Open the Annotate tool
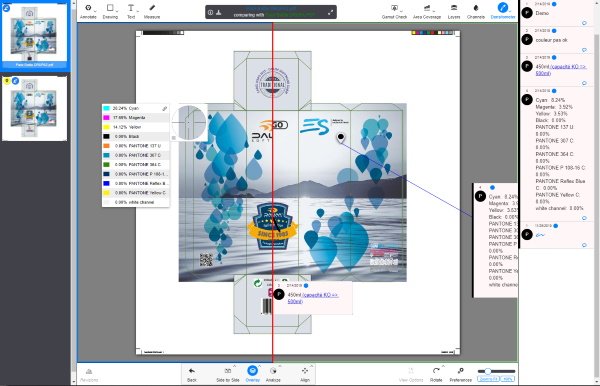 [88, 11]
